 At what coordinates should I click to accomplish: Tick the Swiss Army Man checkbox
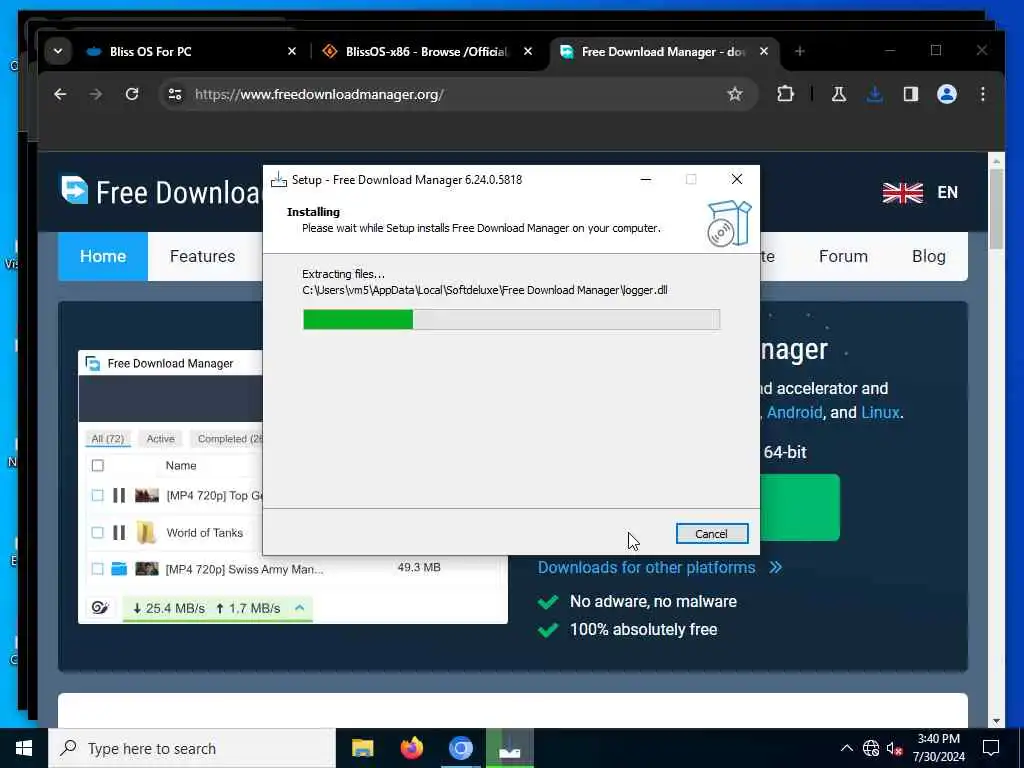(x=98, y=569)
